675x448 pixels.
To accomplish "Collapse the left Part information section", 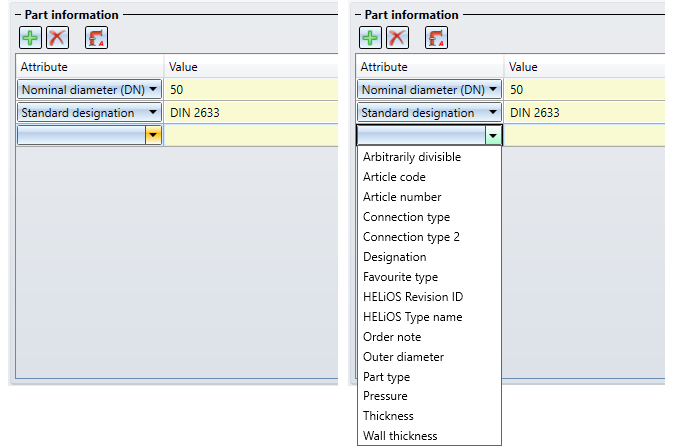I will (x=18, y=15).
